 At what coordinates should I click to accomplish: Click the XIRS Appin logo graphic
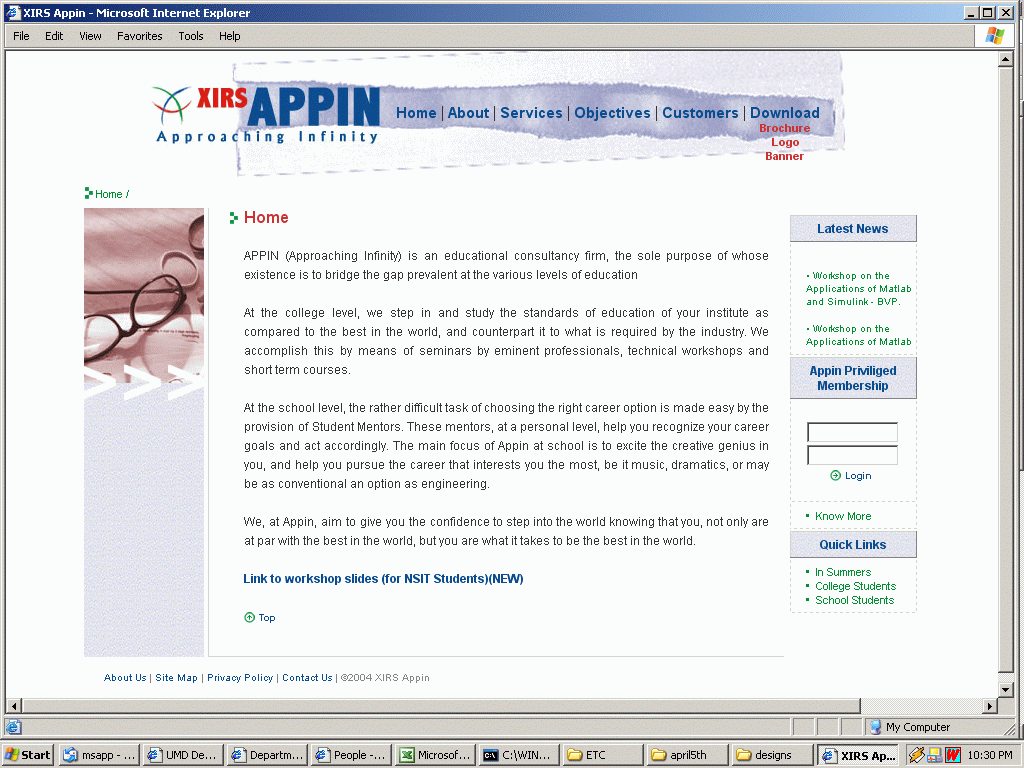pyautogui.click(x=266, y=114)
